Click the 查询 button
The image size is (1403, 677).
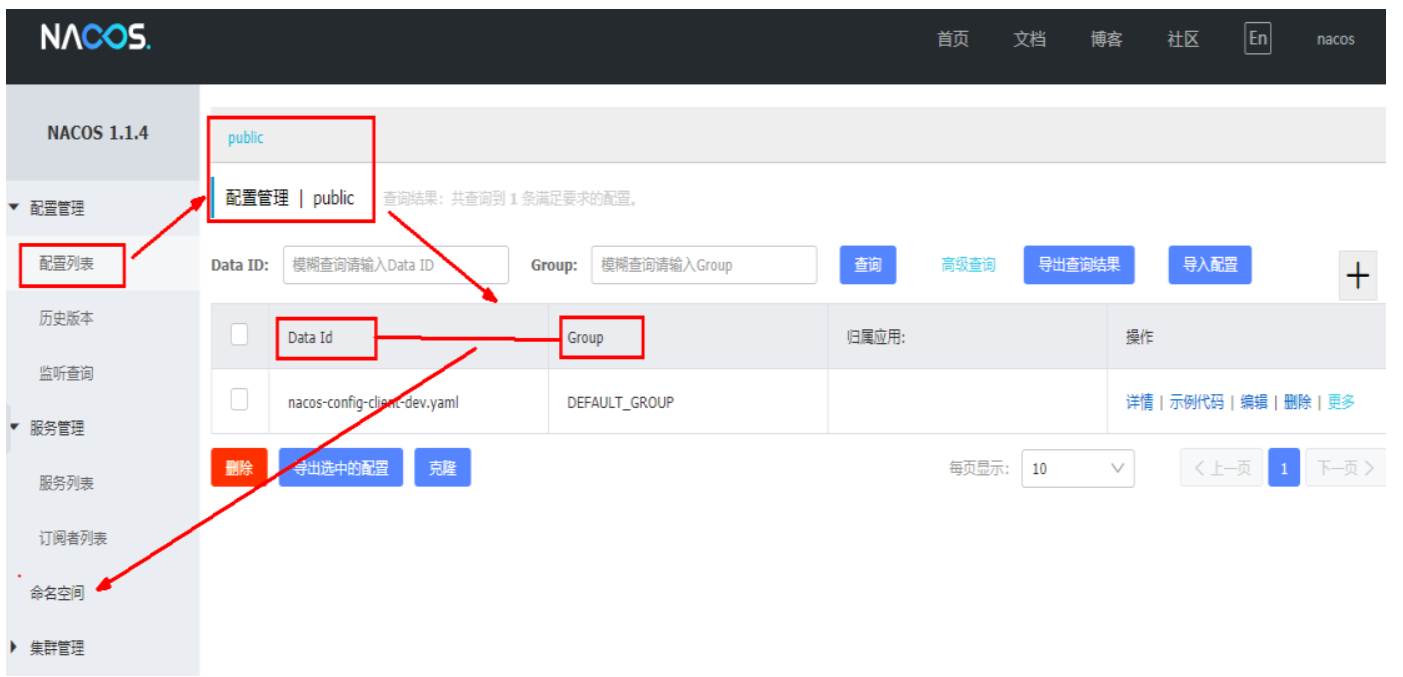pyautogui.click(x=868, y=265)
